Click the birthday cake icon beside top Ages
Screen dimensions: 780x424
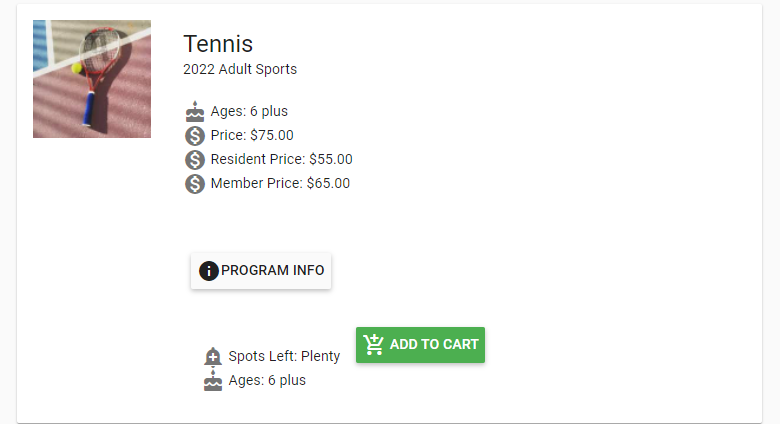coord(195,111)
